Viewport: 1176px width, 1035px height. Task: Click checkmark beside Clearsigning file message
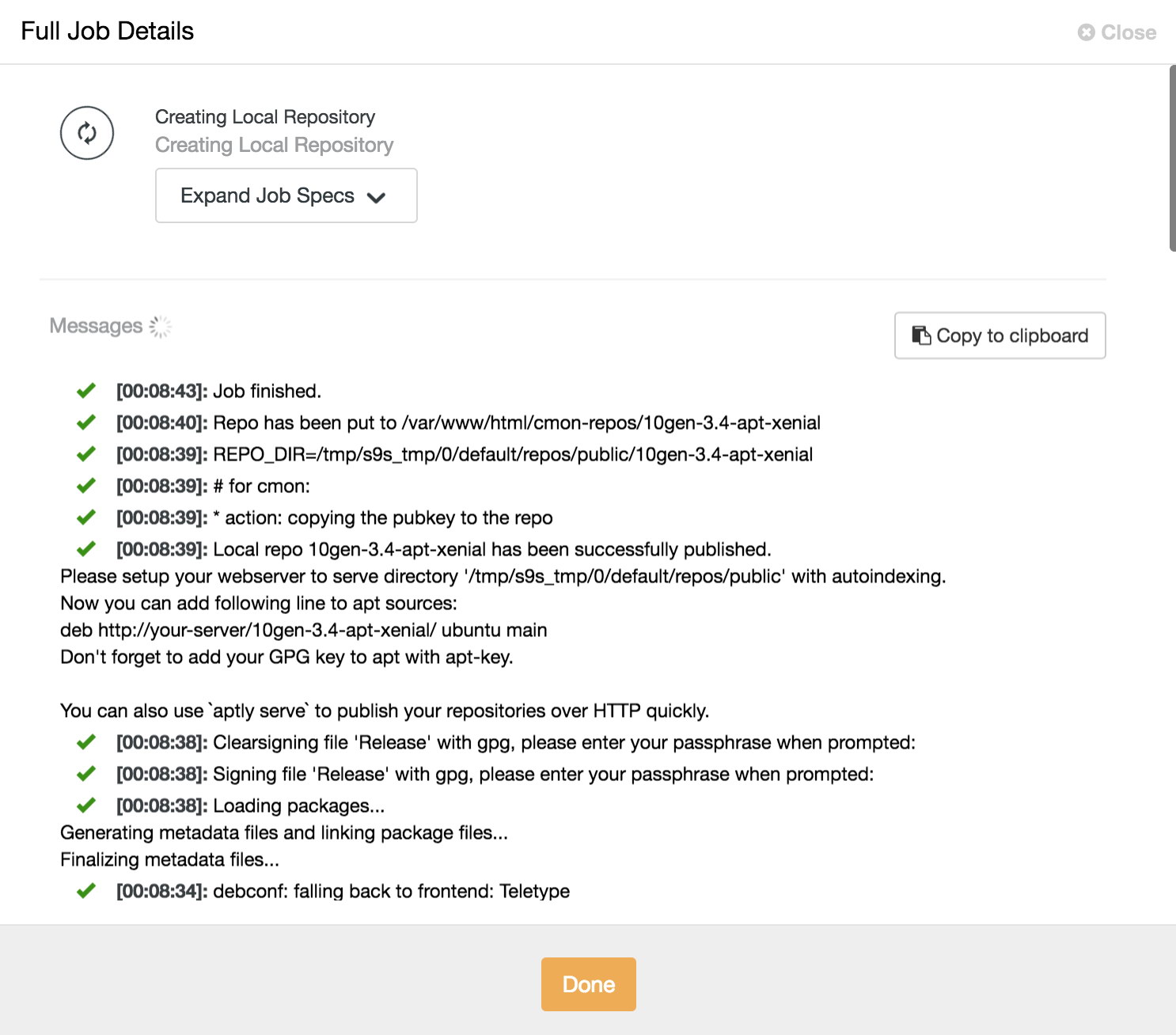tap(86, 742)
